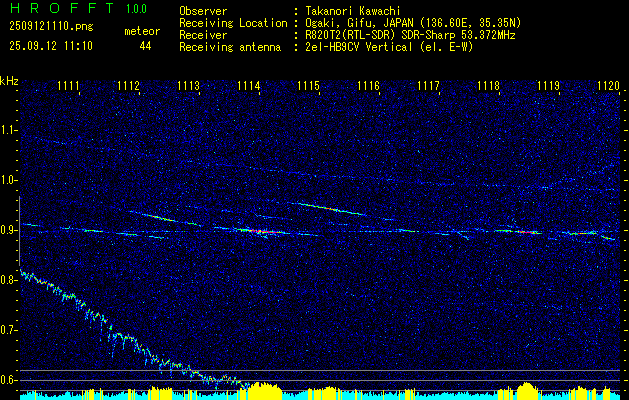
Task: Click the 0.6 kHz frequency label
Action: click(x=8, y=380)
